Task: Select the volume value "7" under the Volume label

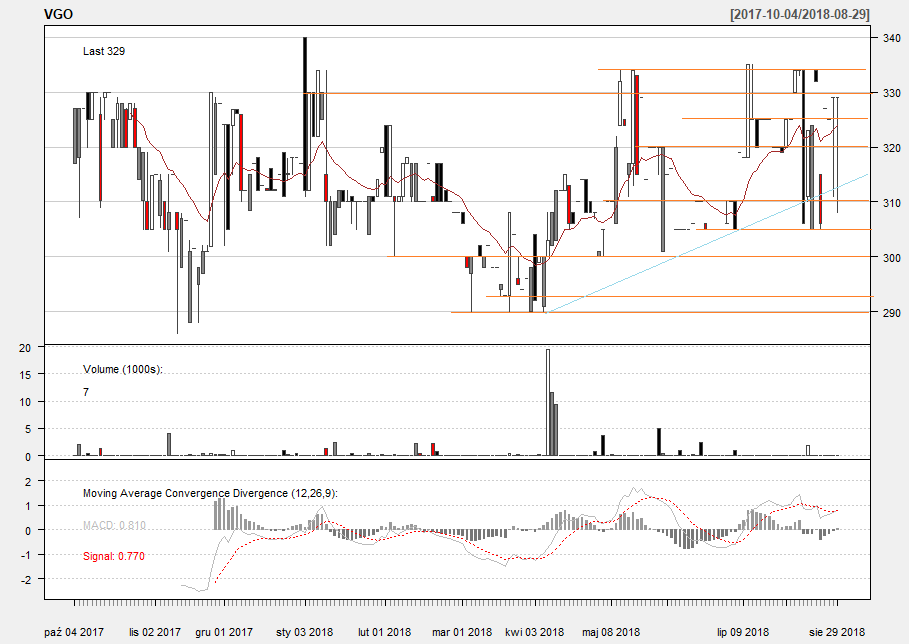Action: tap(86, 392)
